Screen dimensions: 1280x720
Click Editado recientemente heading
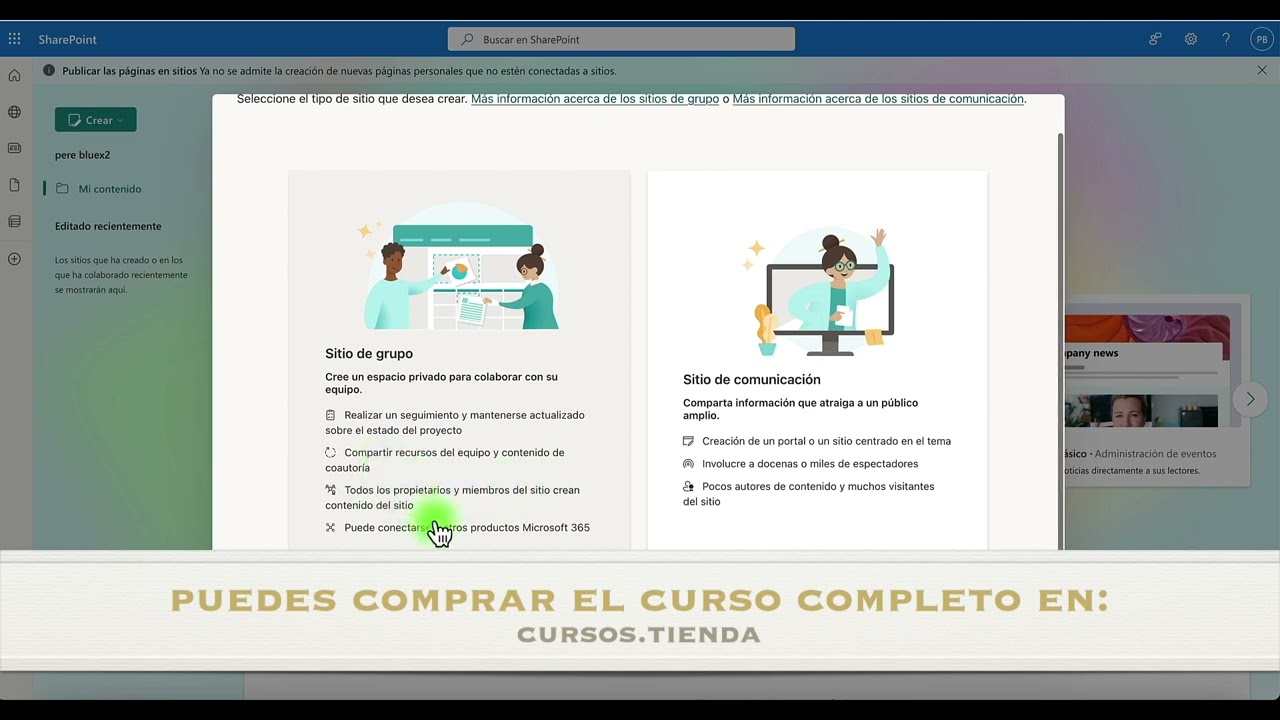[x=108, y=226]
